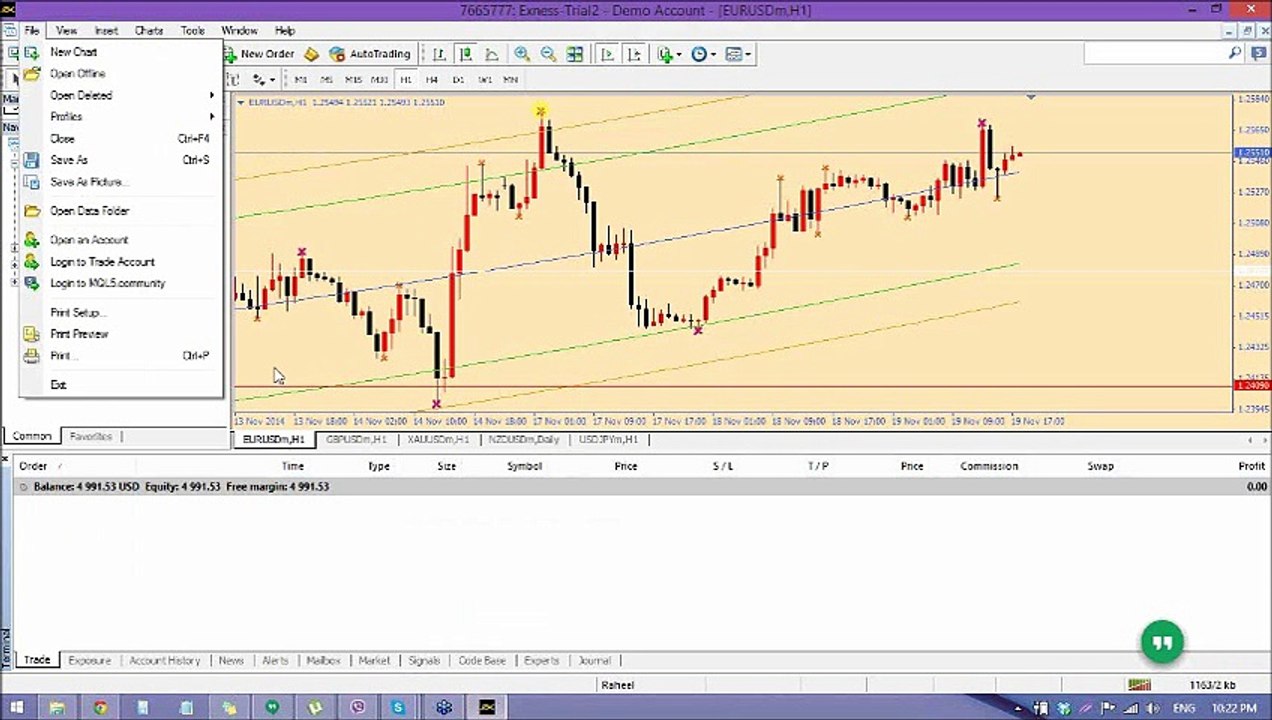Viewport: 1272px width, 720px height.
Task: Select the M5 timeframe
Action: 327,79
